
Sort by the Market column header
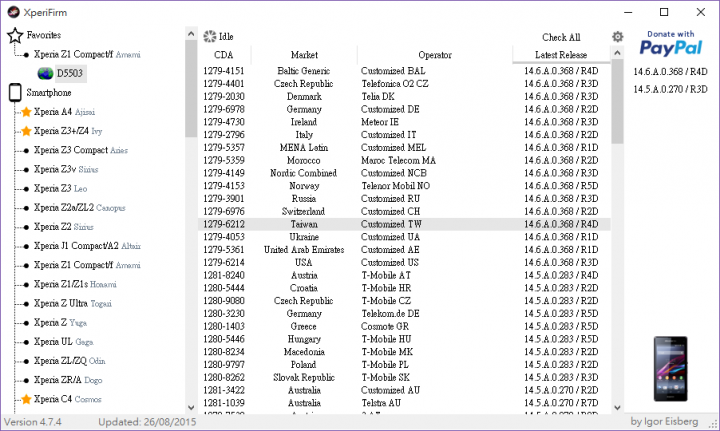pyautogui.click(x=304, y=55)
